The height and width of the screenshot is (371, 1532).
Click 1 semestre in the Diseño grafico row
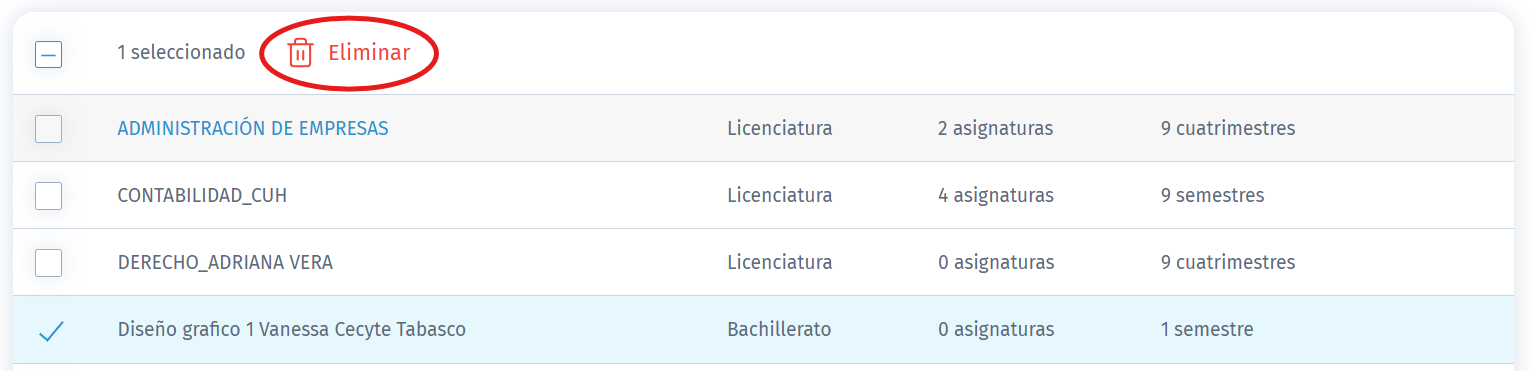coord(1207,329)
